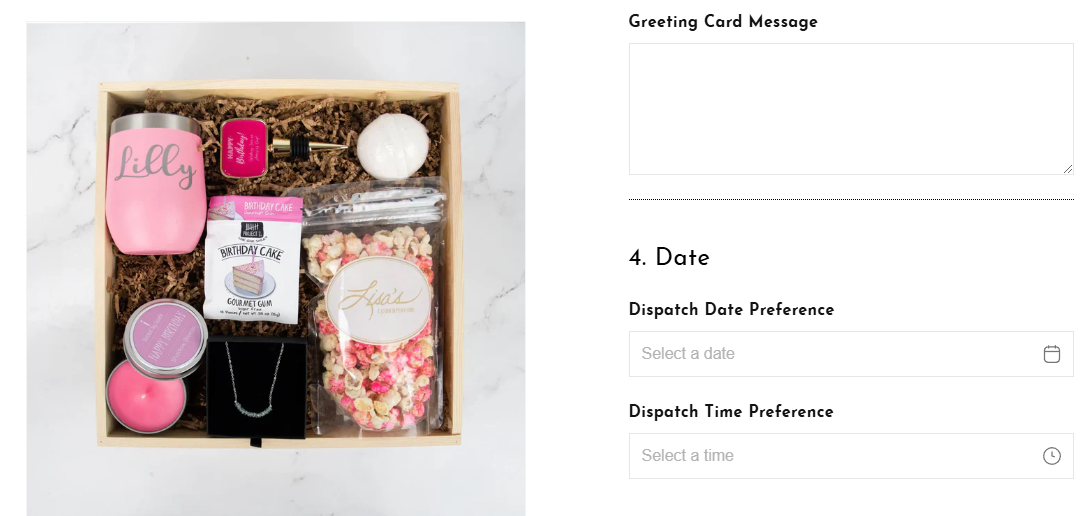
Task: Click the pink candle in the gift box
Action: coord(146,396)
